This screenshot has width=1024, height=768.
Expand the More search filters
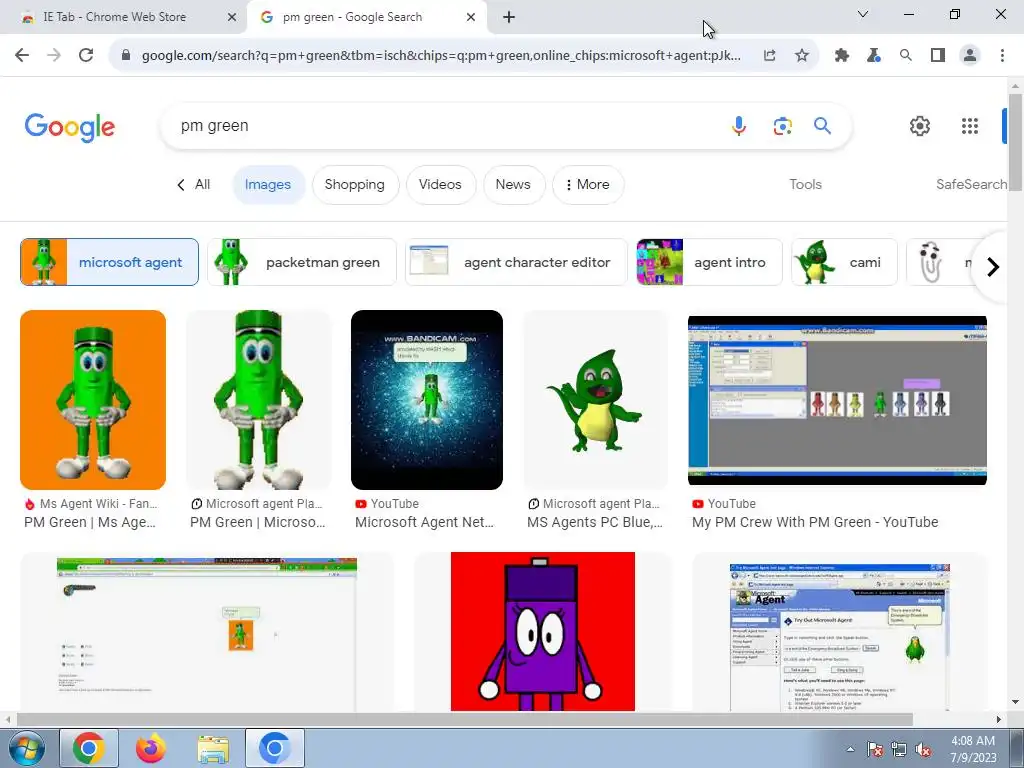(x=588, y=185)
